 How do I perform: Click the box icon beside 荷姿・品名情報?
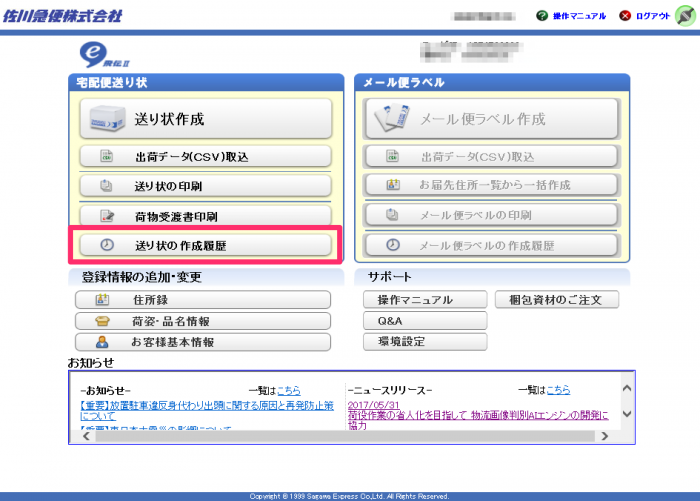102,321
